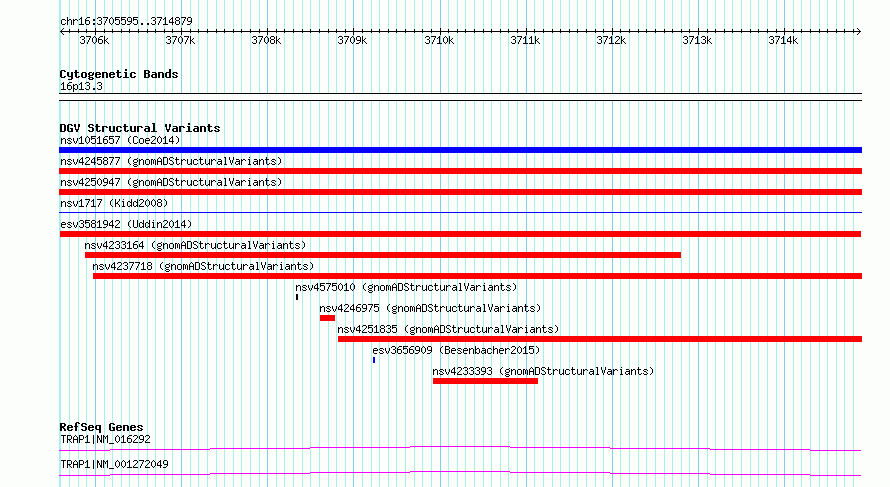Click the chr16:3705595..3714879 region label
This screenshot has height=487, width=890.
coord(126,22)
